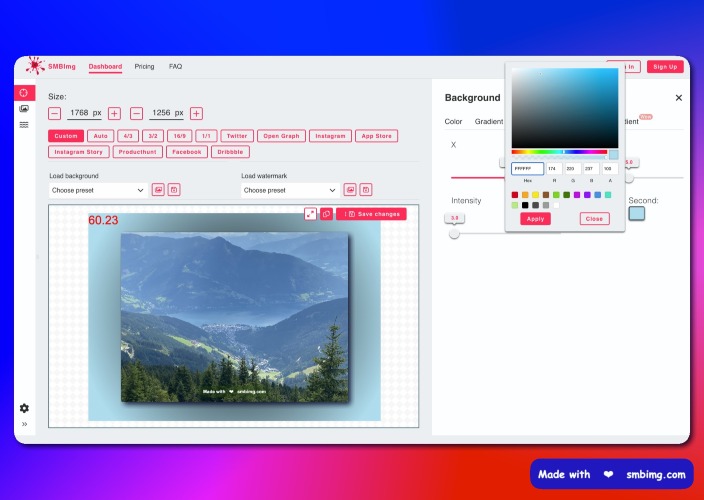Image resolution: width=704 pixels, height=500 pixels.
Task: Open the image panel sidebar icon
Action: point(24,109)
